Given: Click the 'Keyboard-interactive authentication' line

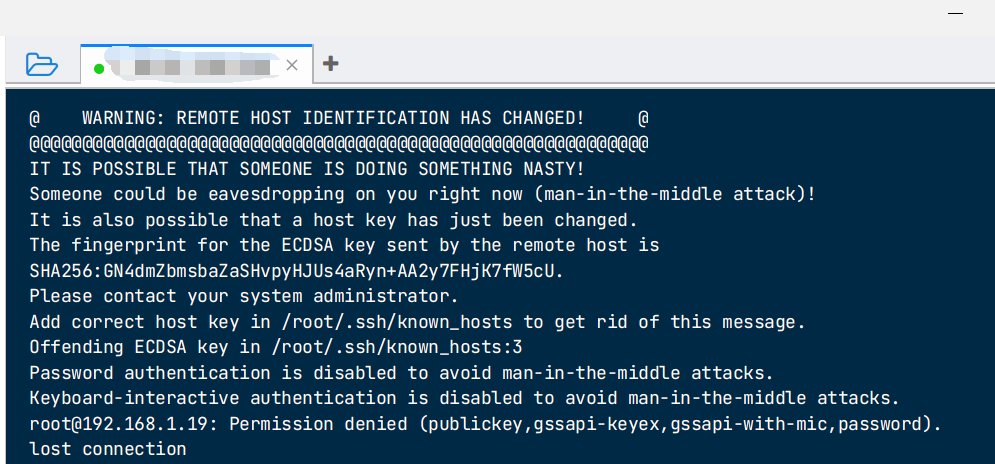Looking at the screenshot, I should click(465, 398).
